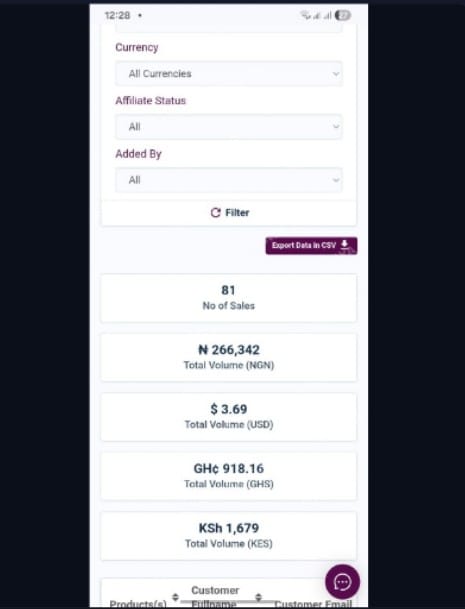Open the Added By dropdown
Viewport: 465px width, 609px height.
point(229,180)
